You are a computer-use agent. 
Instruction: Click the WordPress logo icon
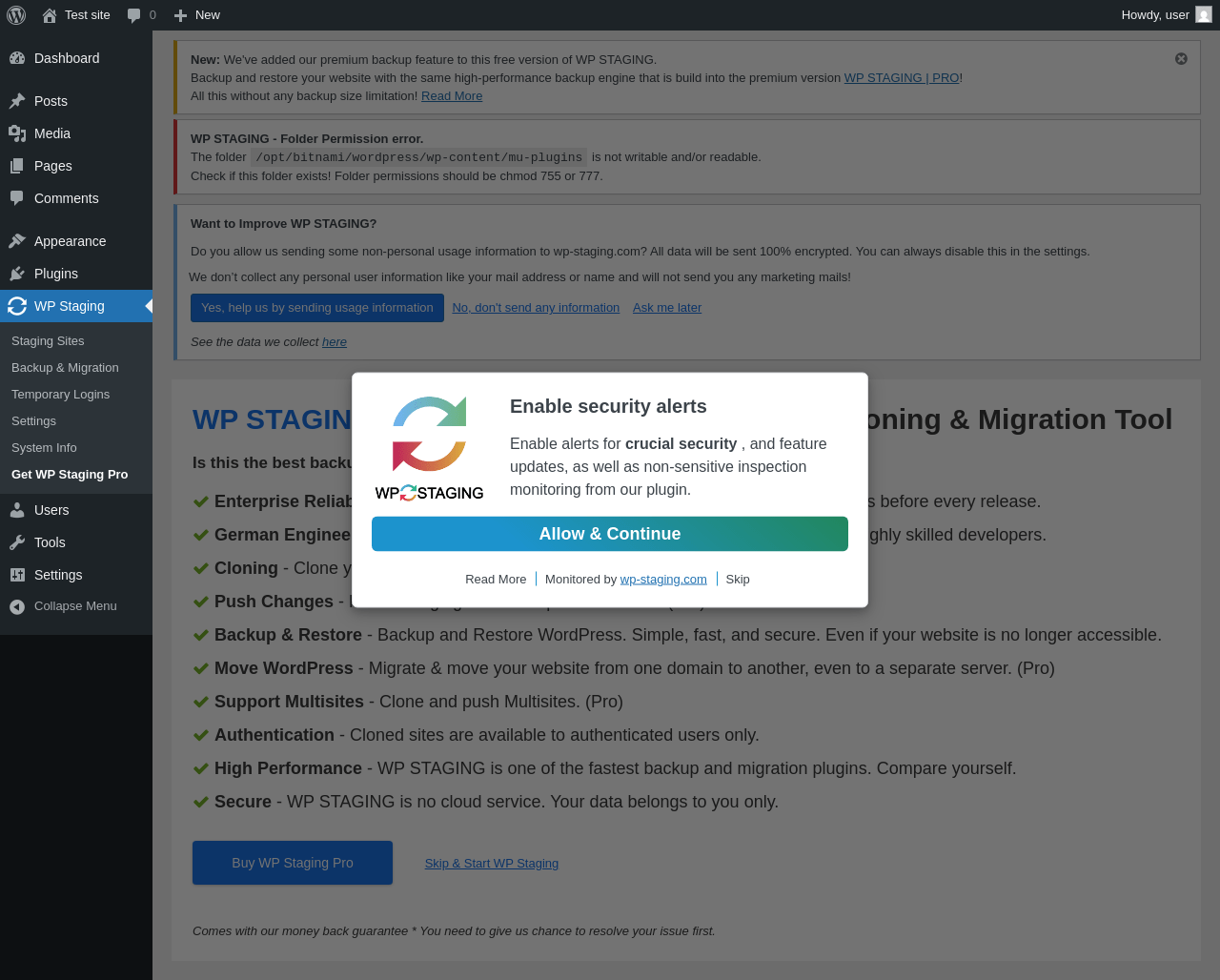(16, 15)
